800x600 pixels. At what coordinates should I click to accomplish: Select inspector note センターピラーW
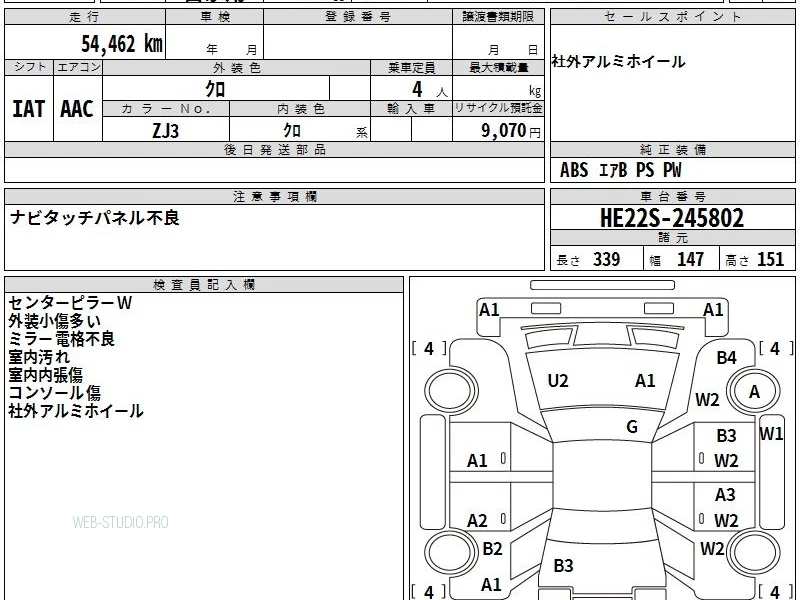[70, 303]
